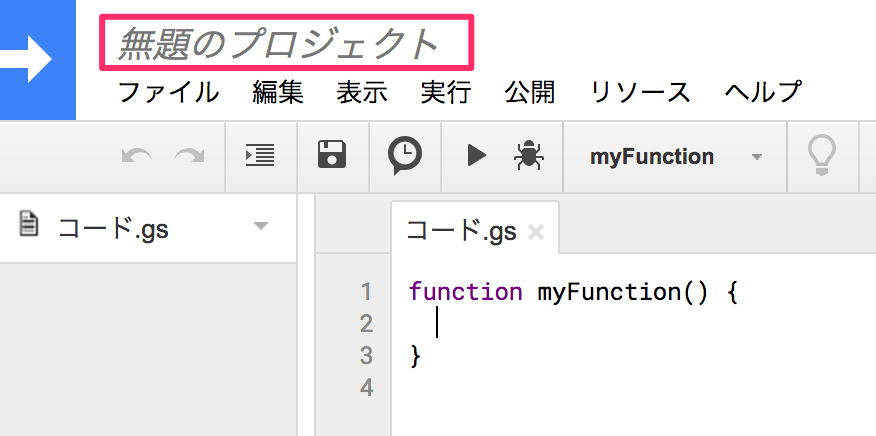Open the 公開 menu

click(530, 93)
